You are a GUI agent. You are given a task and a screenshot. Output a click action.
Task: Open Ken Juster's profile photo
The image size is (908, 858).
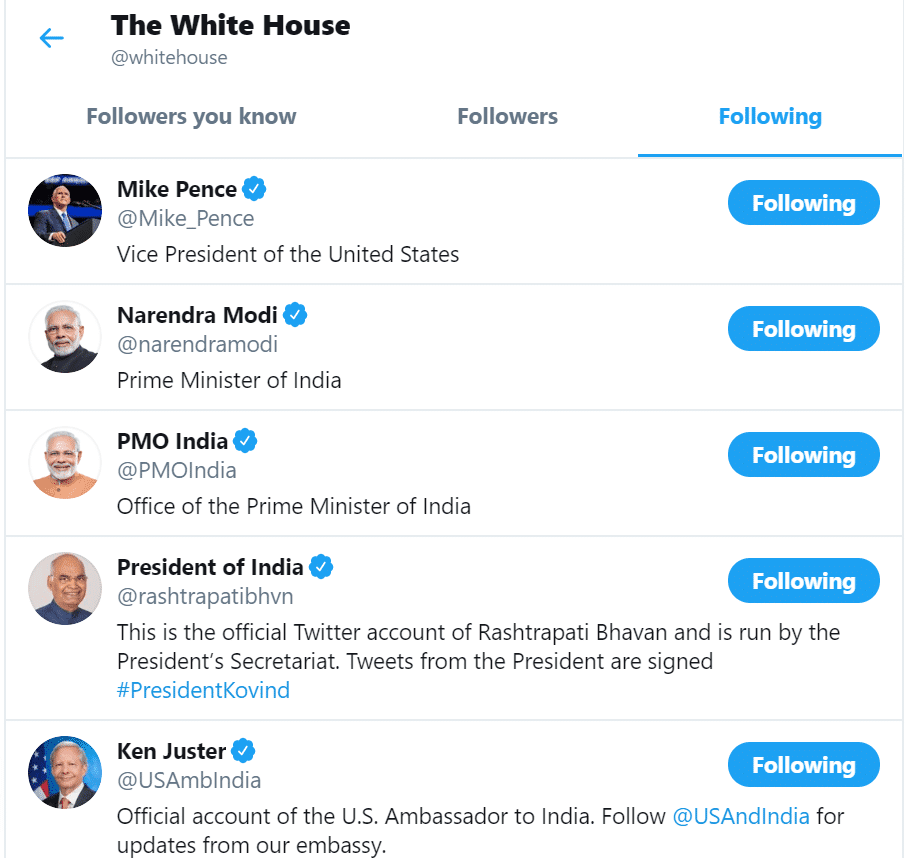pyautogui.click(x=65, y=772)
